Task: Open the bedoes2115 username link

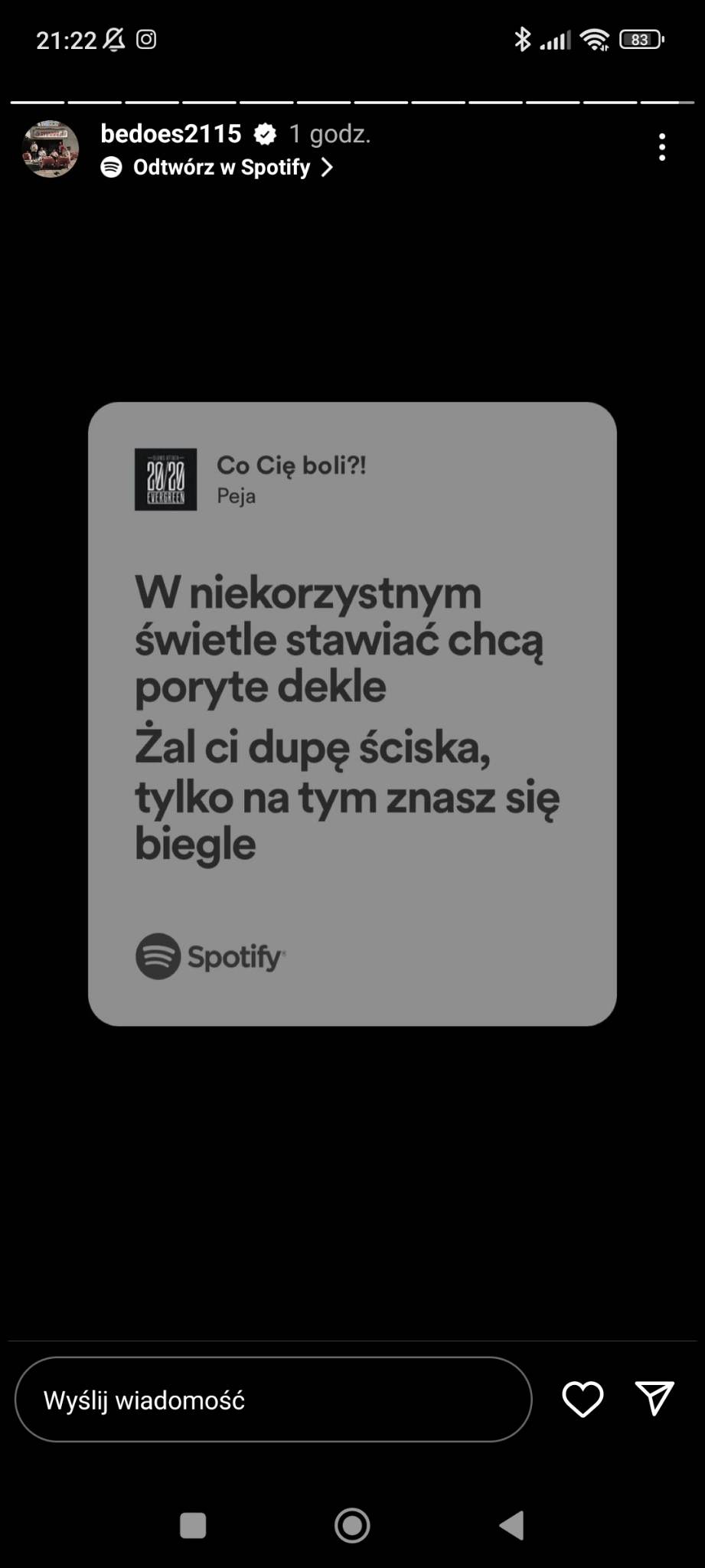Action: [x=171, y=134]
